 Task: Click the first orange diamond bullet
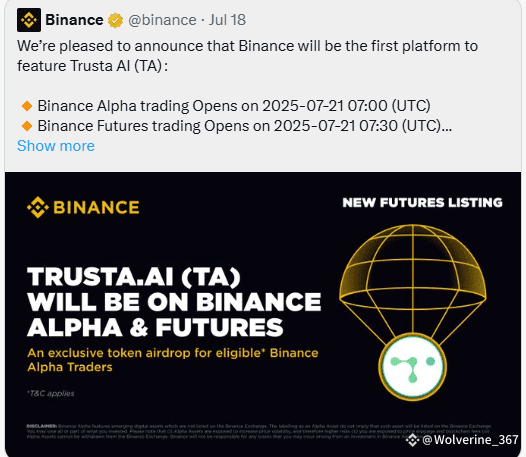coord(27,106)
